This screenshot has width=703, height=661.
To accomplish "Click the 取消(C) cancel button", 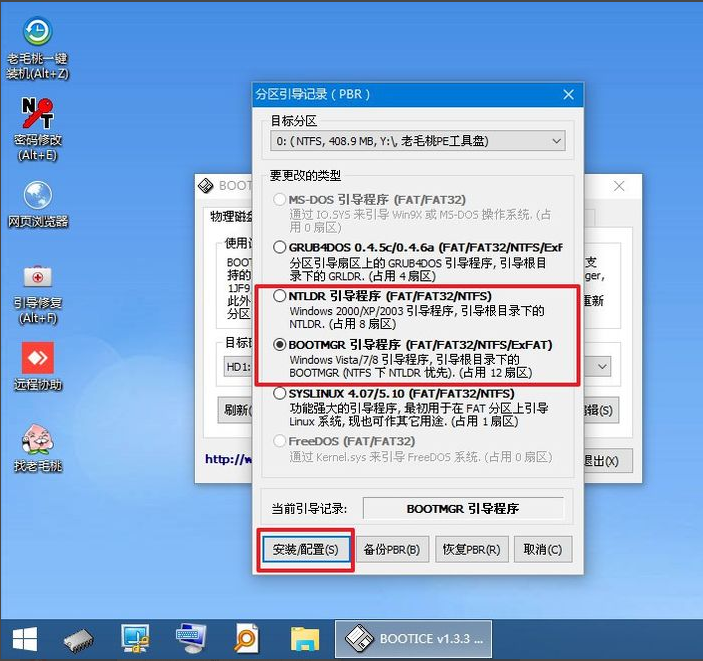I will point(543,549).
